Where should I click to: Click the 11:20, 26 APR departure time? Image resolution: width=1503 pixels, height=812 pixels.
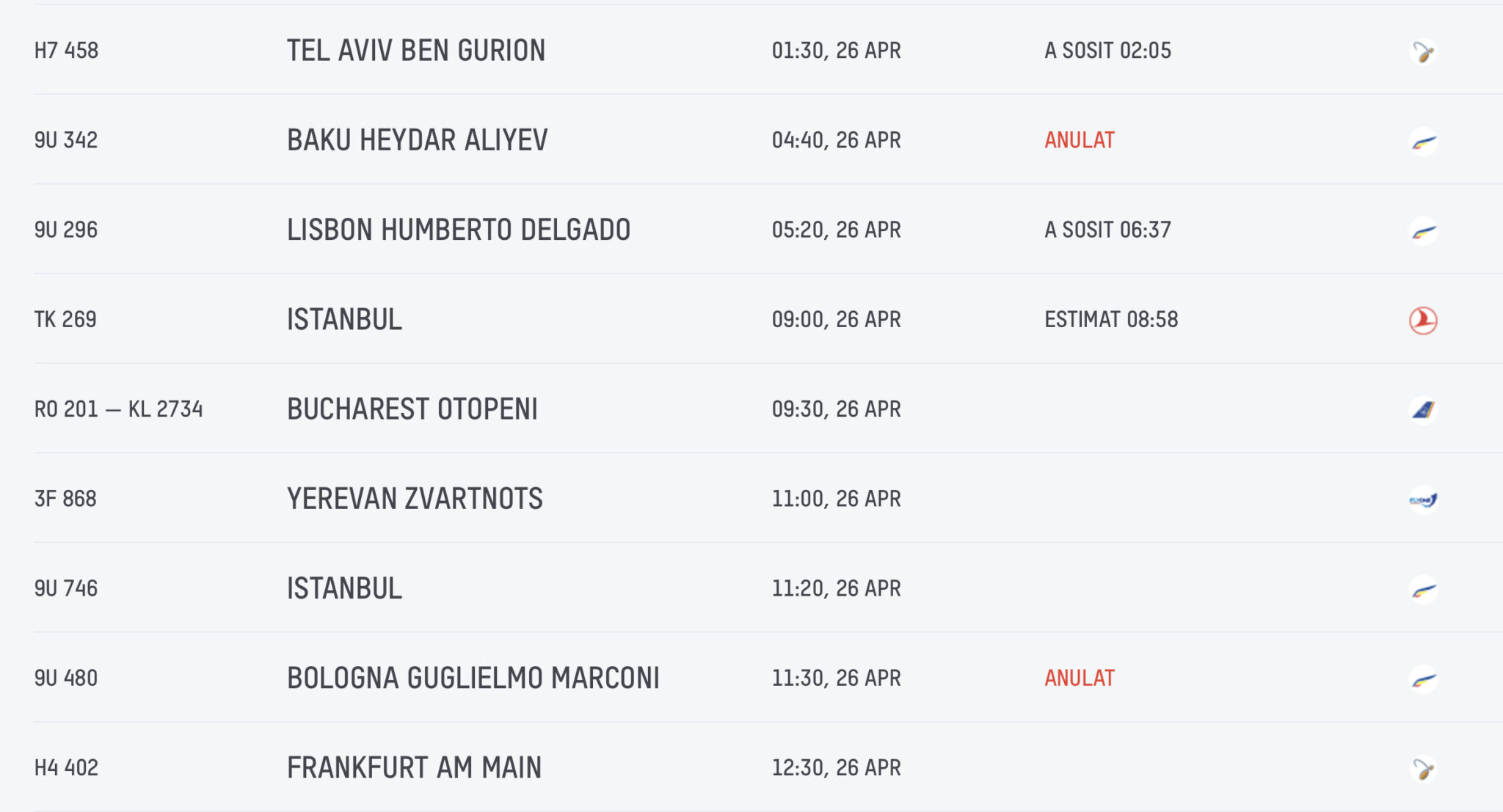tap(836, 588)
